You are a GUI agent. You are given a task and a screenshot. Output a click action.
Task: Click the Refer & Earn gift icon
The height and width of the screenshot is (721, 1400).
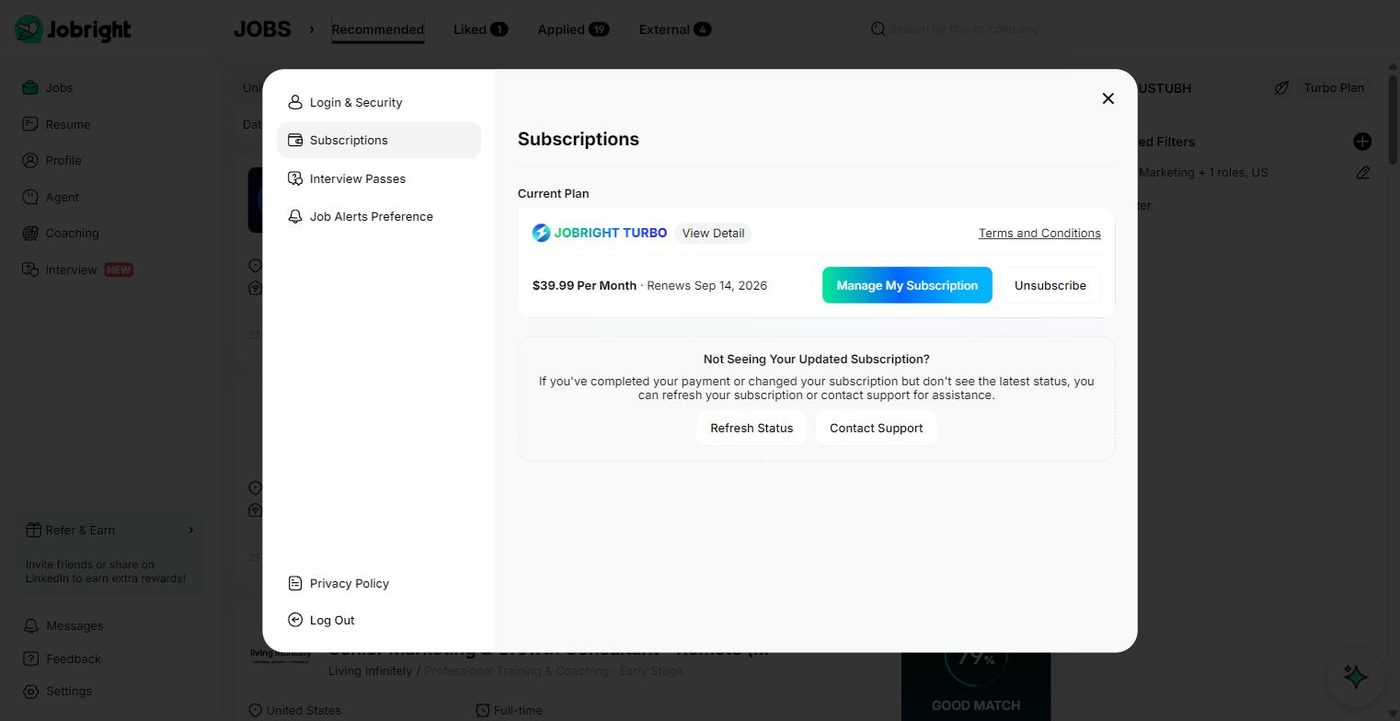(x=34, y=530)
